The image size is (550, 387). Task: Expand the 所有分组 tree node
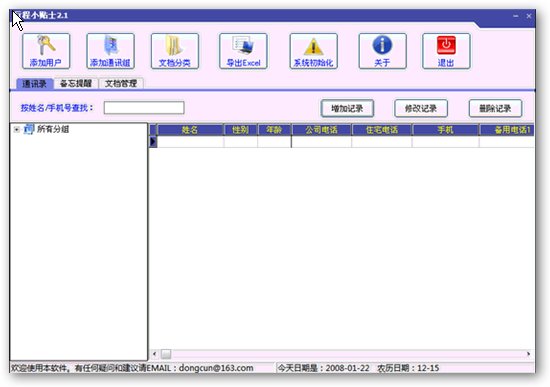(16, 129)
